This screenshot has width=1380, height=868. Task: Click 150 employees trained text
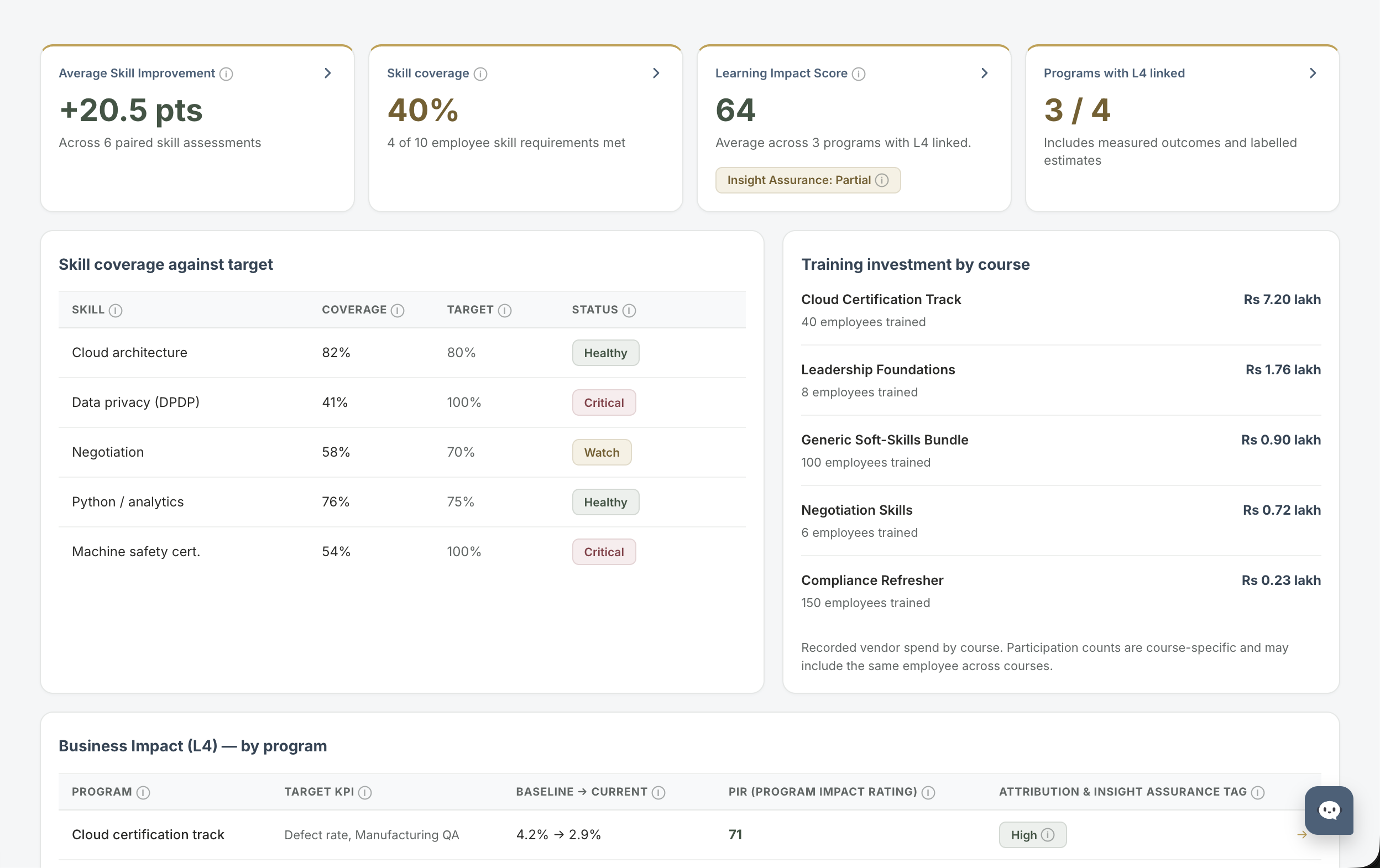[x=865, y=603]
